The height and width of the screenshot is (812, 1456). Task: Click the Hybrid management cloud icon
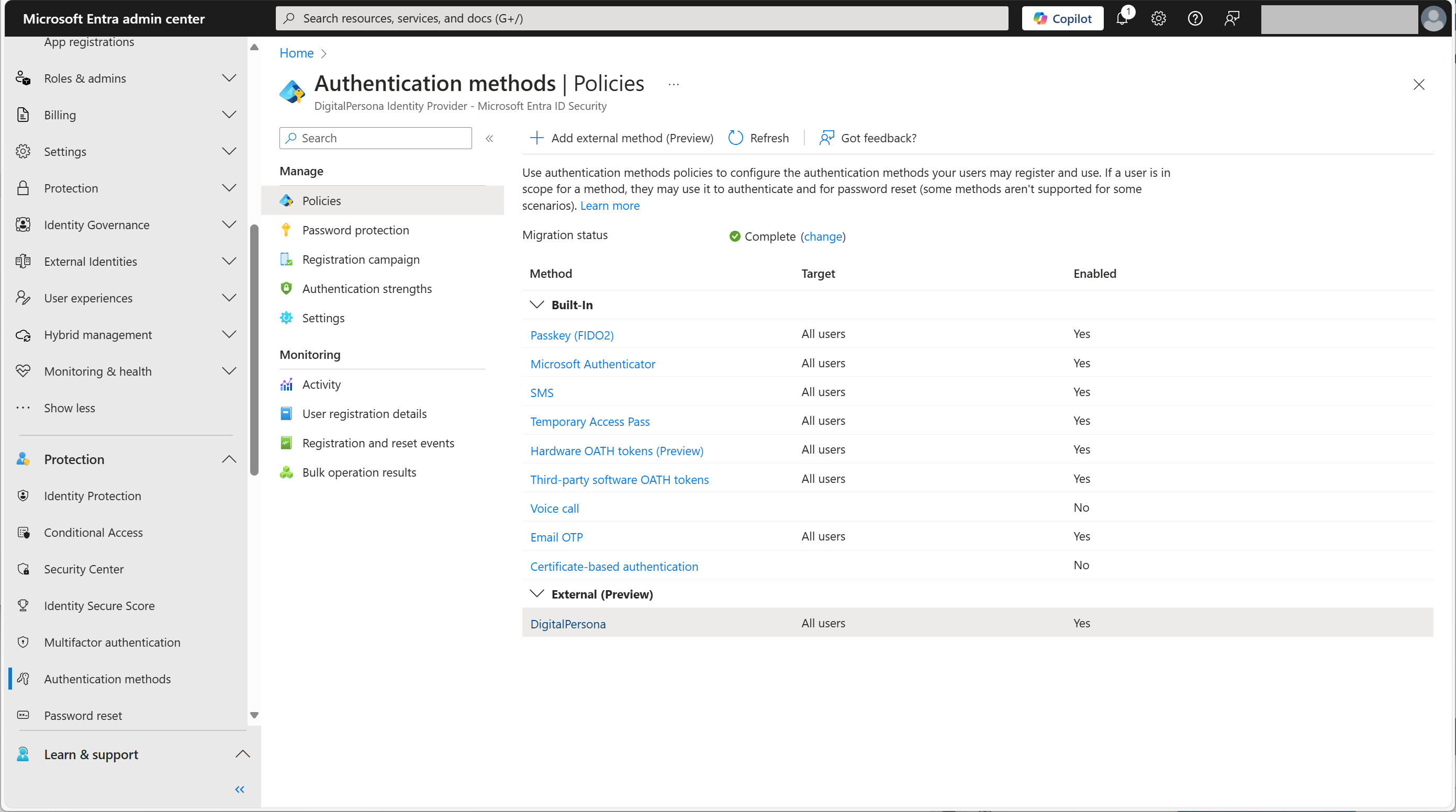23,335
